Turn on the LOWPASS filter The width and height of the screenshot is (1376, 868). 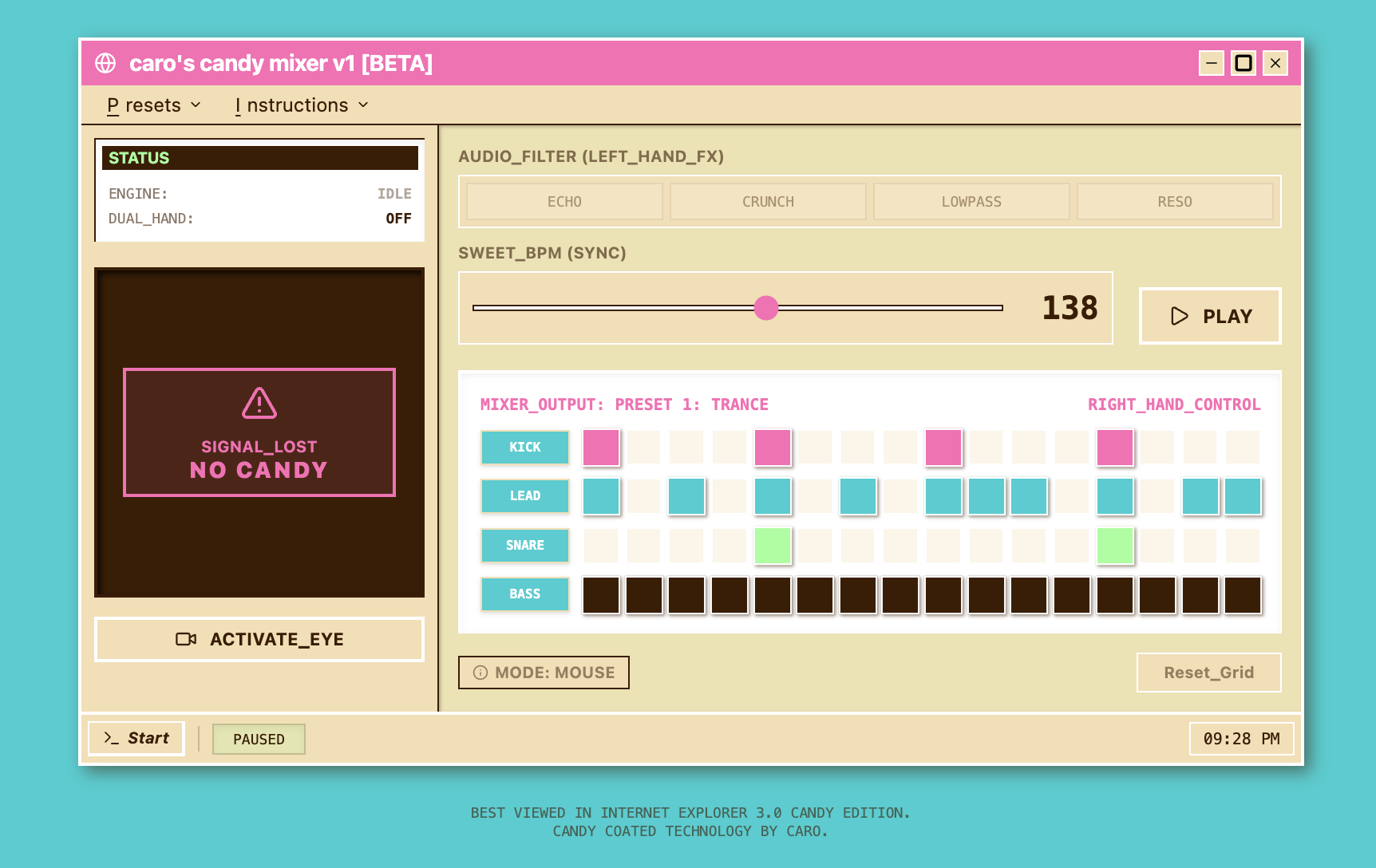click(x=971, y=202)
